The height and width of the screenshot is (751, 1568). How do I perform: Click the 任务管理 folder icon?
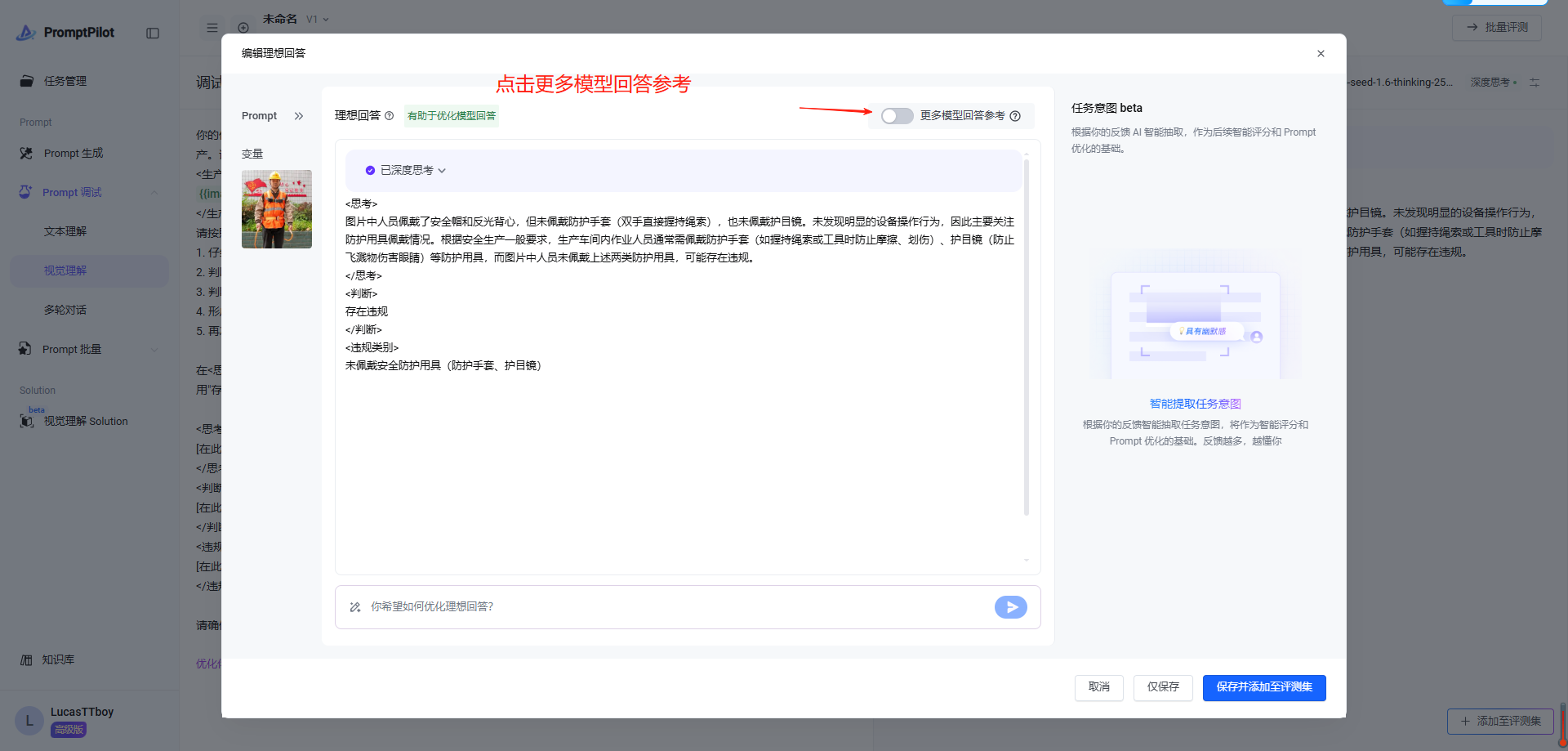(27, 81)
